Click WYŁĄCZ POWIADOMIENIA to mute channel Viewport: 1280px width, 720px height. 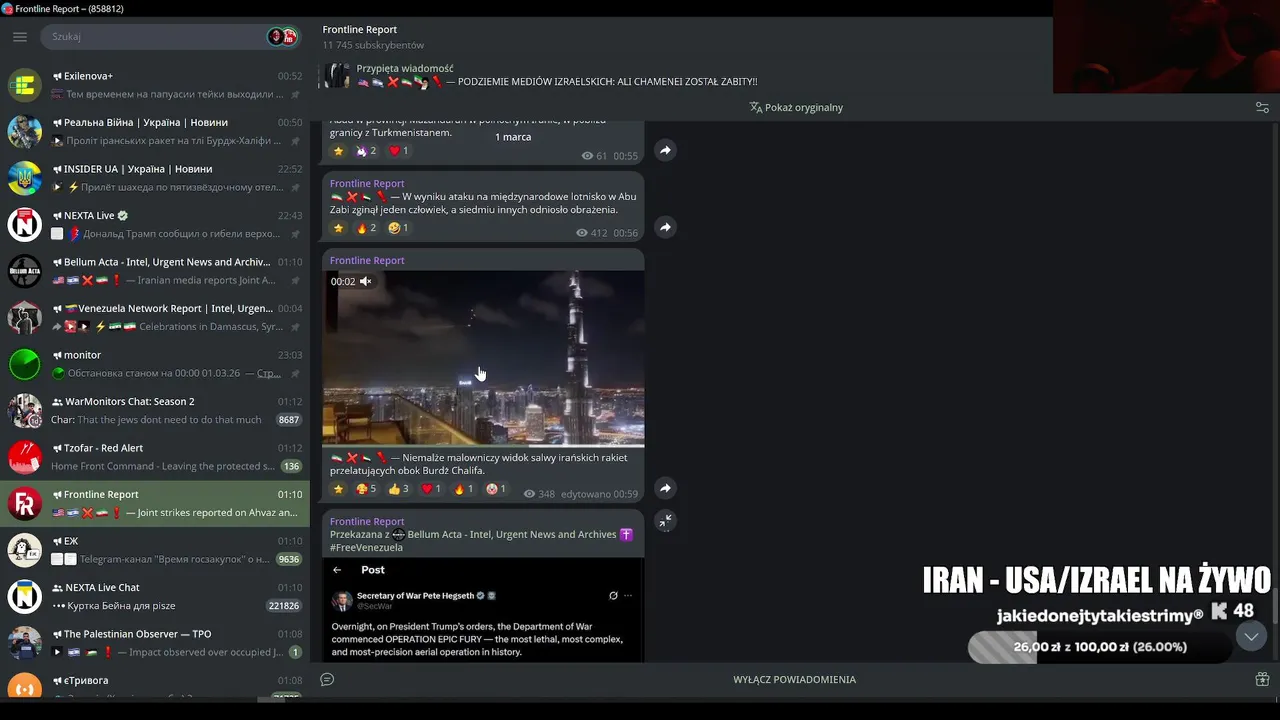[795, 680]
